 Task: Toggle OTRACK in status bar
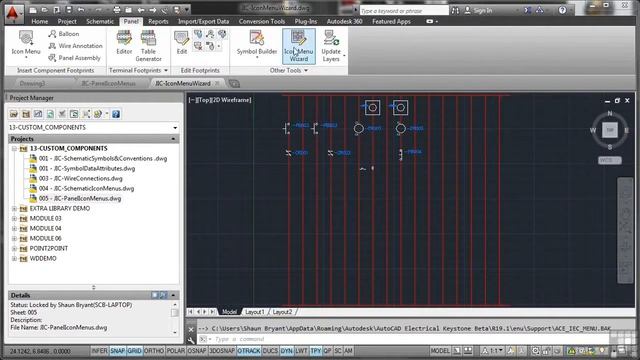249,351
